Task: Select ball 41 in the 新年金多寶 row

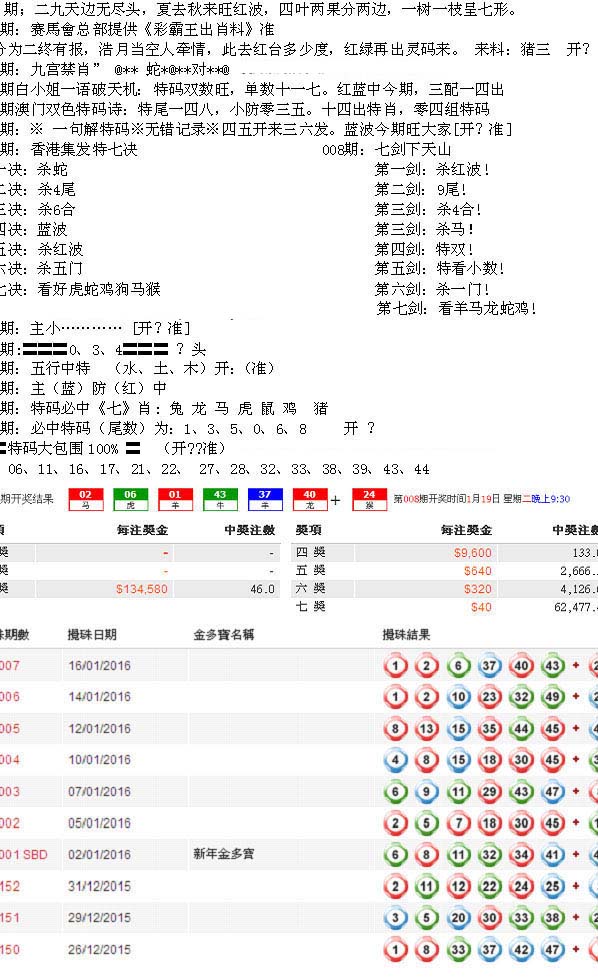Action: point(553,855)
